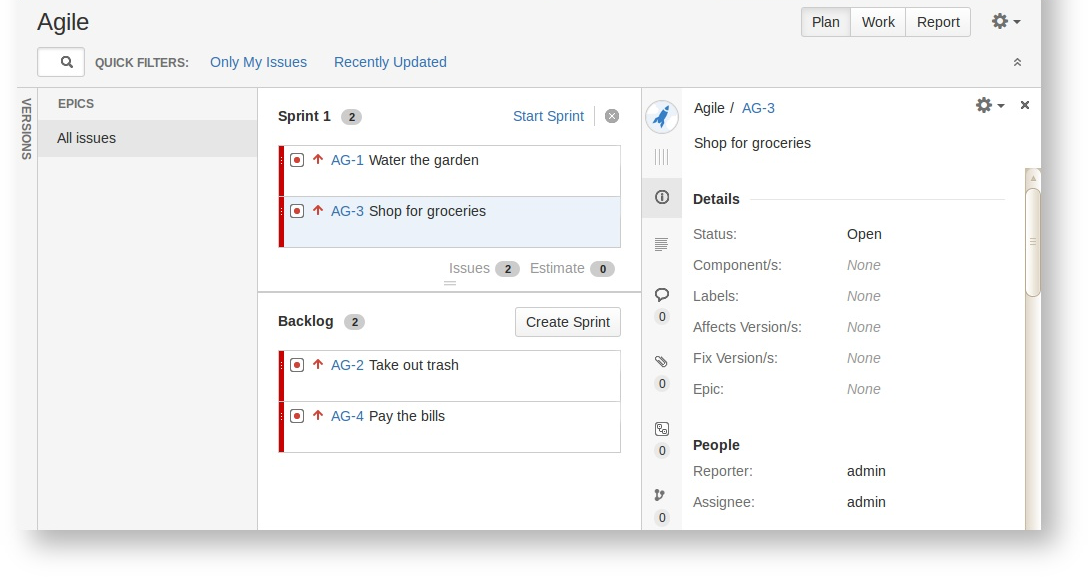Viewport: 1089px width, 578px height.
Task: Click the remove Sprint 1 circle icon
Action: pyautogui.click(x=612, y=116)
